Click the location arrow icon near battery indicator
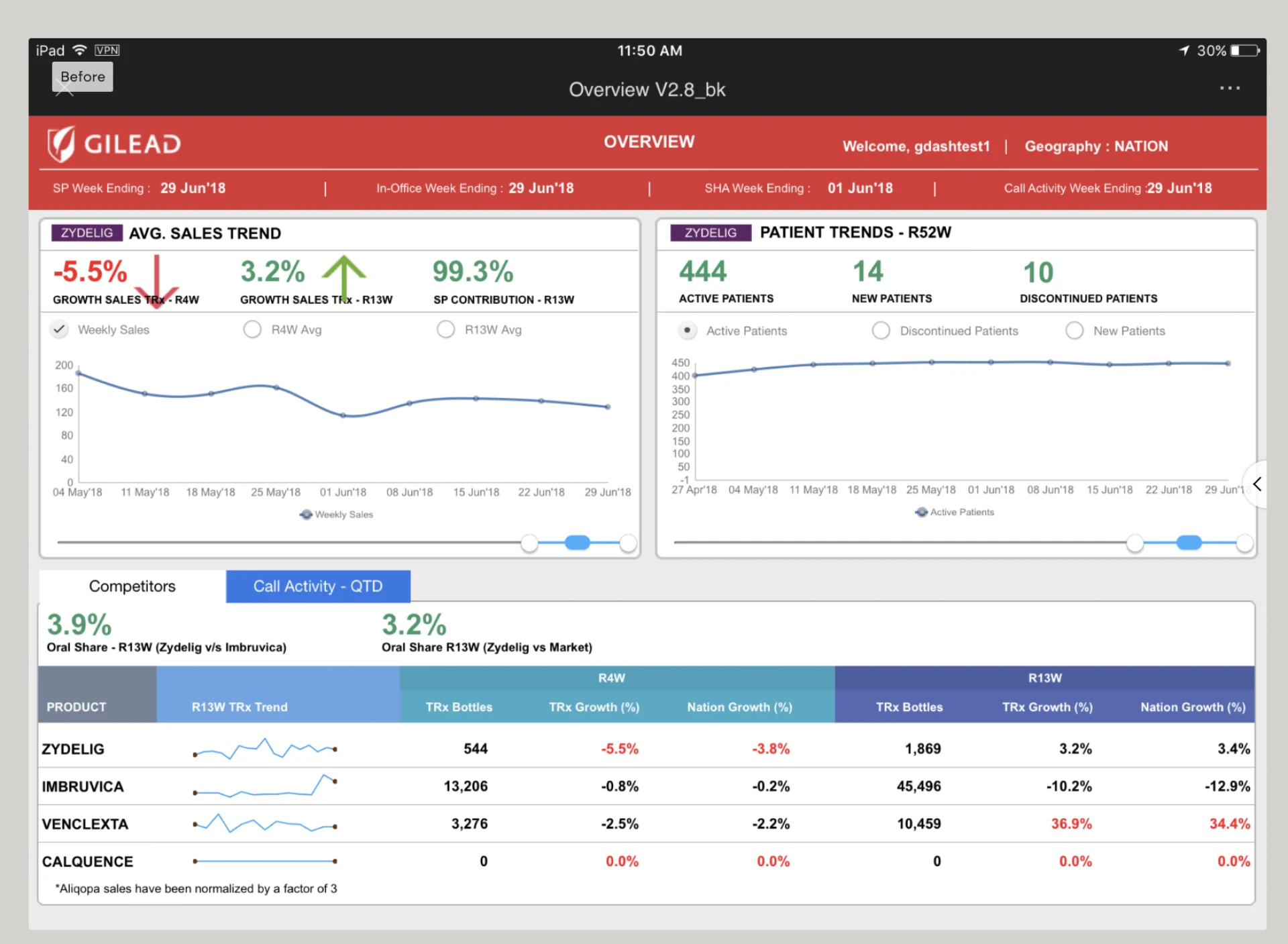 pos(1182,50)
